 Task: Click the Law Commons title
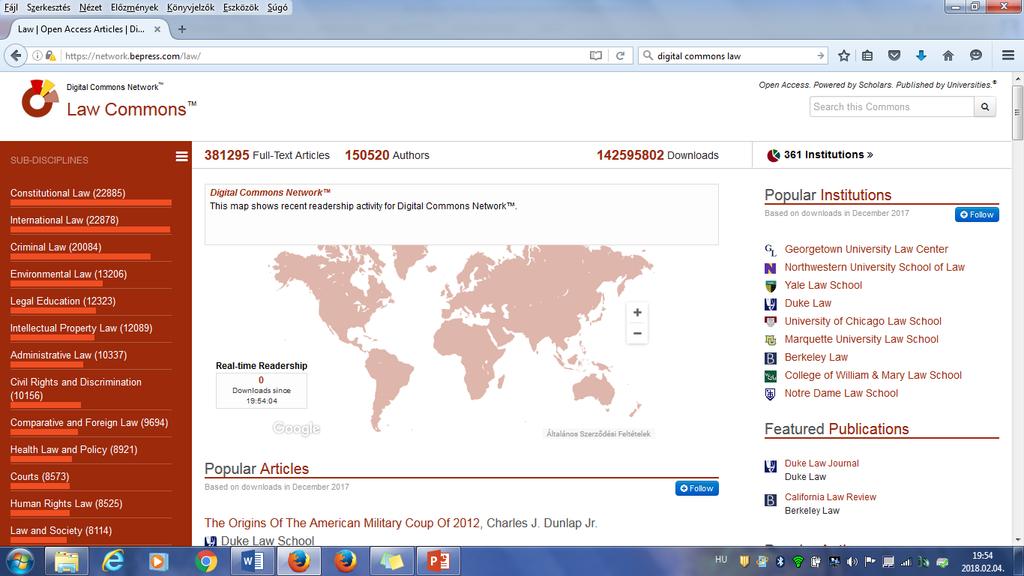131,109
